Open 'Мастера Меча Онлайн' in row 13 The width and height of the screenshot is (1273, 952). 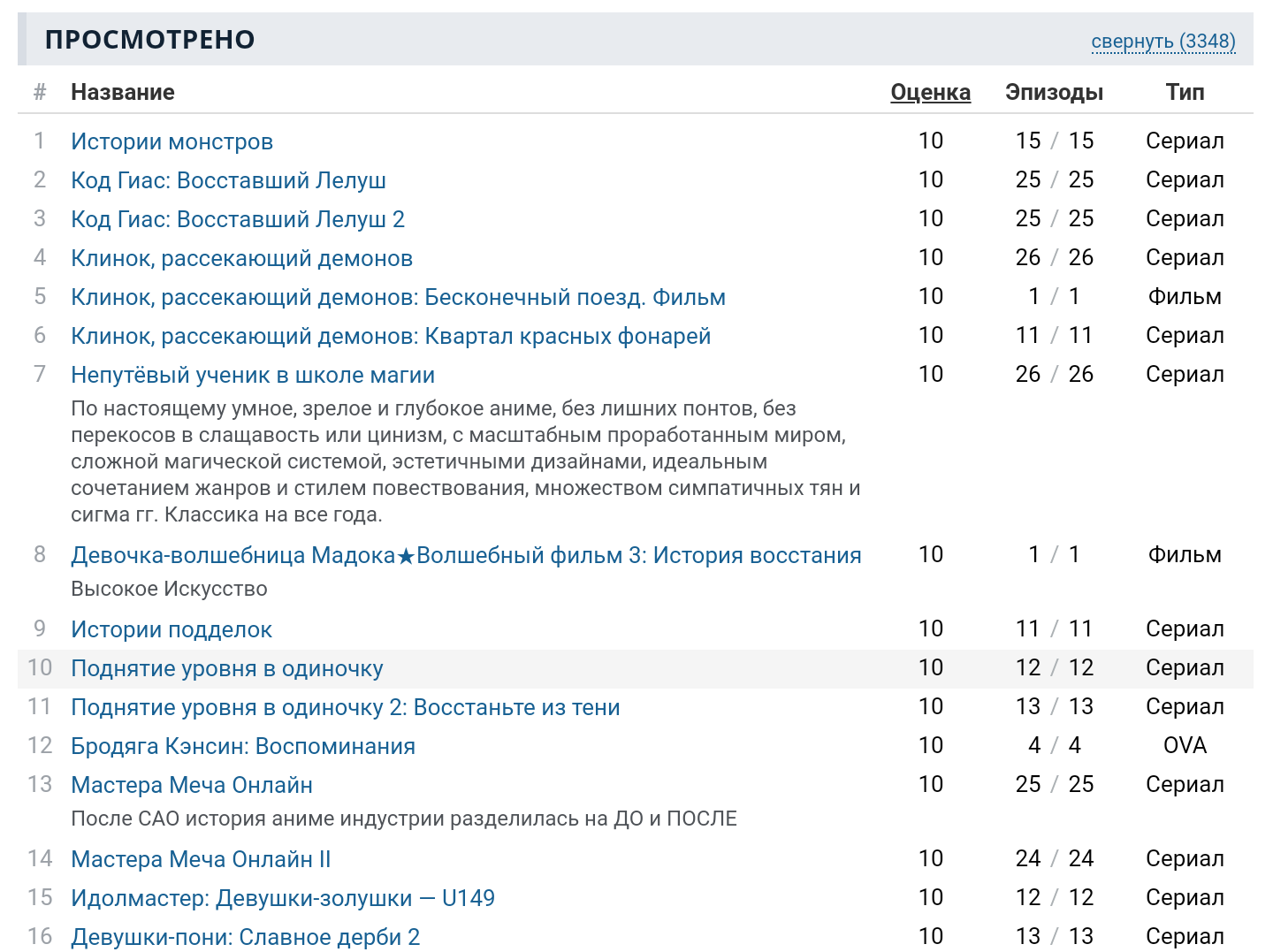point(192,785)
